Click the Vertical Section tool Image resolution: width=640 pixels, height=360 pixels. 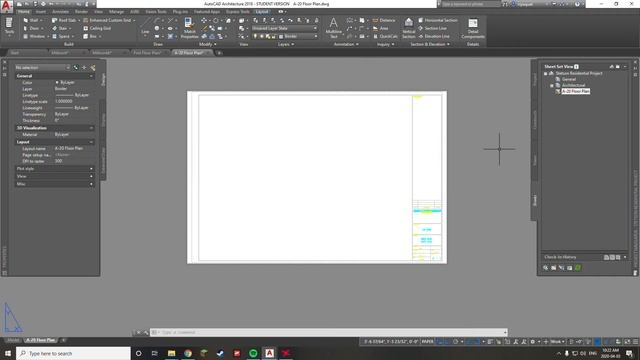tap(409, 28)
